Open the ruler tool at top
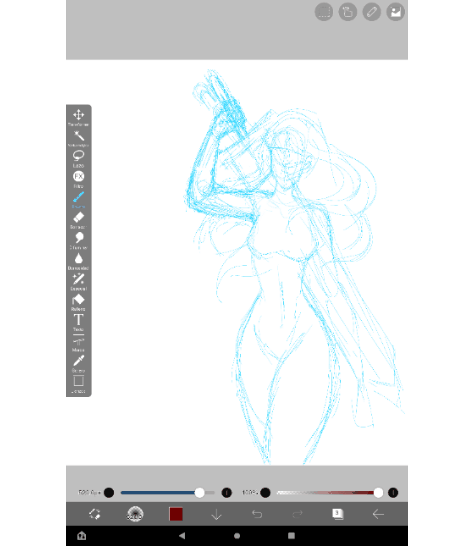The height and width of the screenshot is (546, 474). click(372, 12)
